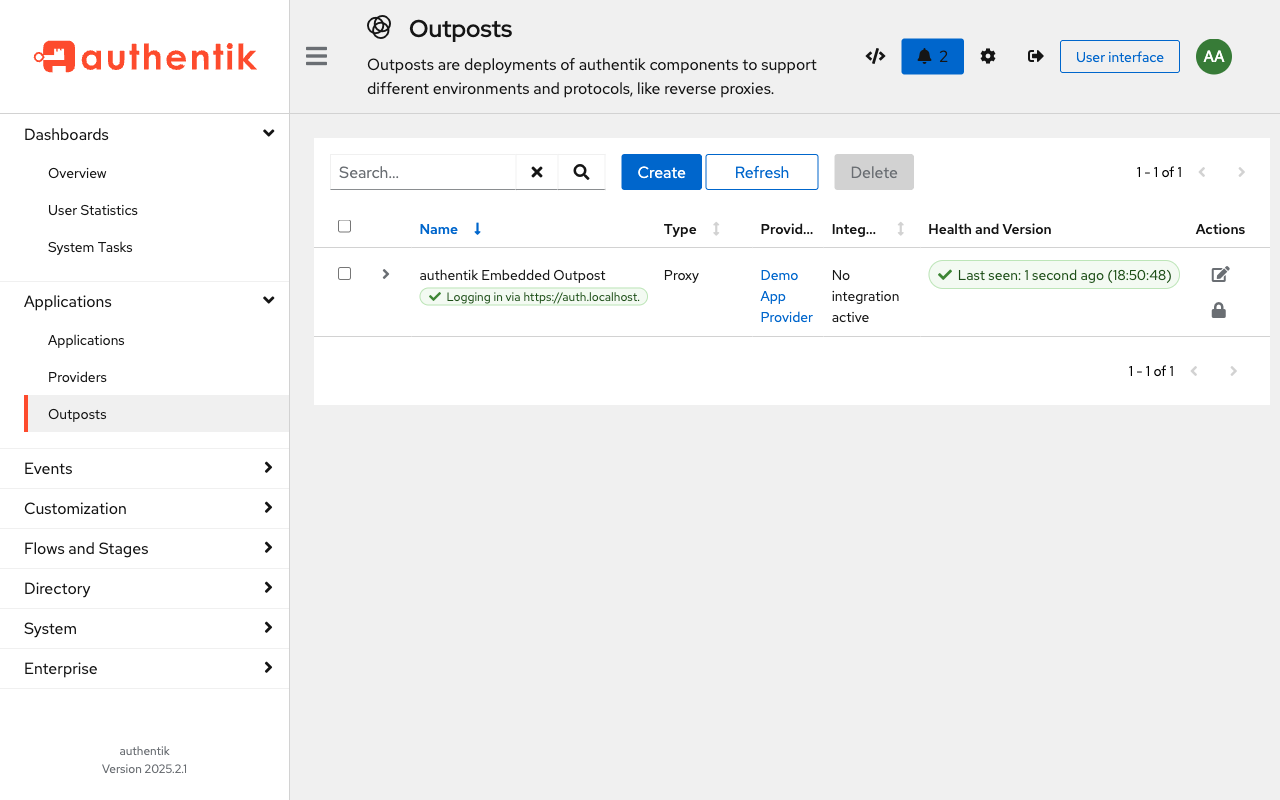Expand the Customization section
This screenshot has width=1280, height=800.
pos(145,508)
